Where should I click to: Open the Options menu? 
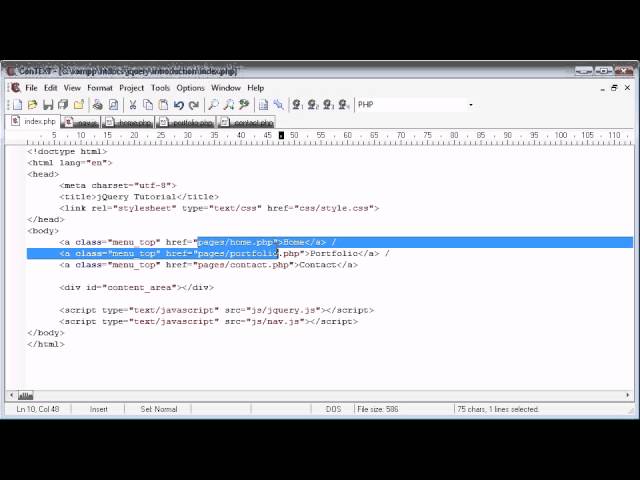tap(190, 88)
